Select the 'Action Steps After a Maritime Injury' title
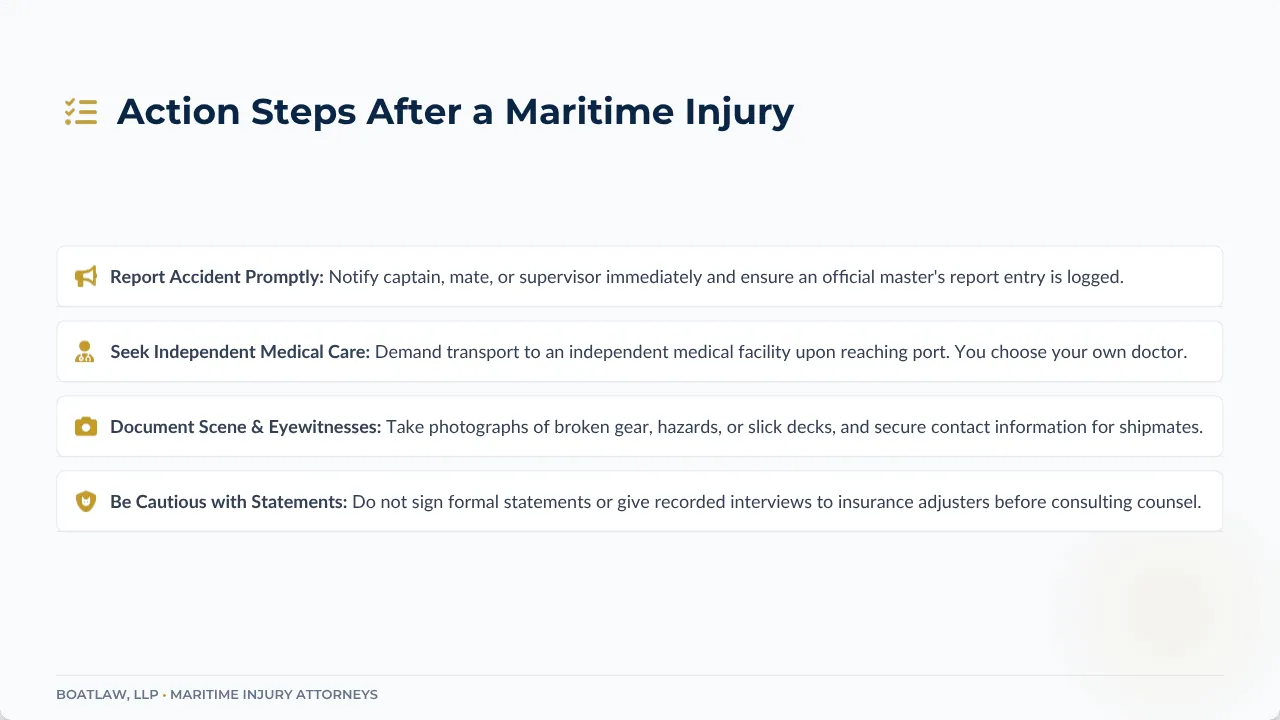 [x=455, y=111]
